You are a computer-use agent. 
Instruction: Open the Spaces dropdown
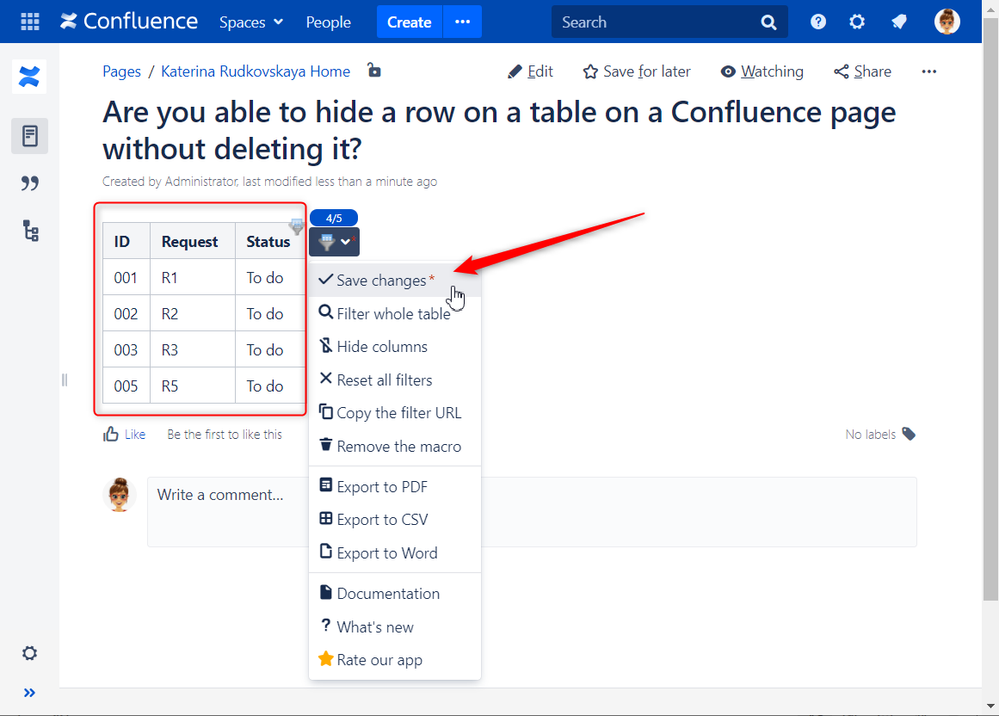[x=249, y=21]
